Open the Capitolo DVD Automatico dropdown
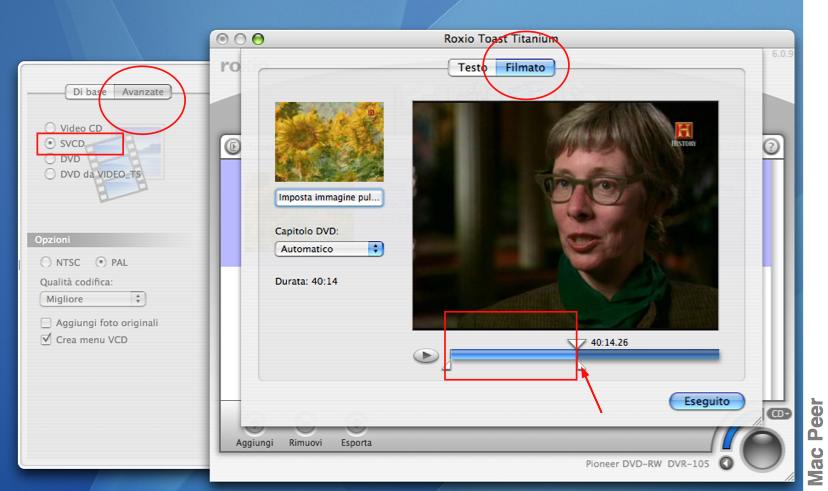Screen dimensions: 828x491 click(329, 249)
